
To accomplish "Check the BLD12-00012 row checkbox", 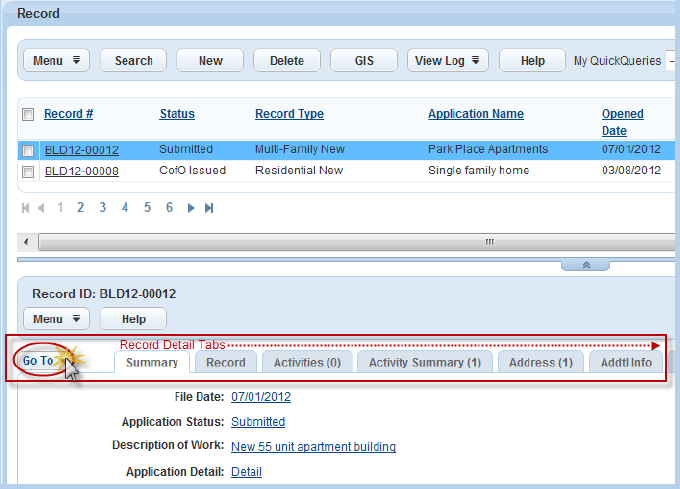I will pos(28,150).
